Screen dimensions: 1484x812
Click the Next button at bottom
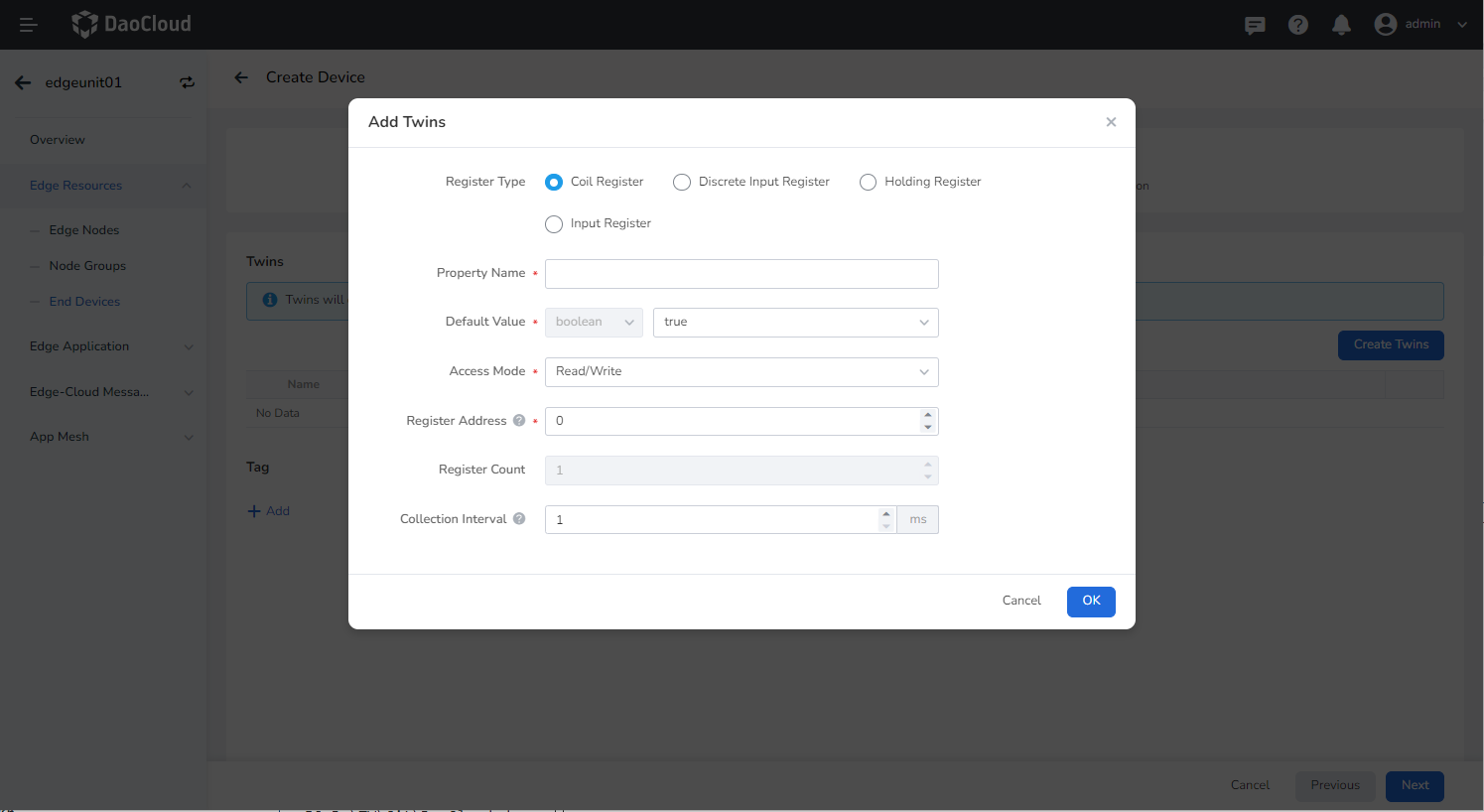1415,785
